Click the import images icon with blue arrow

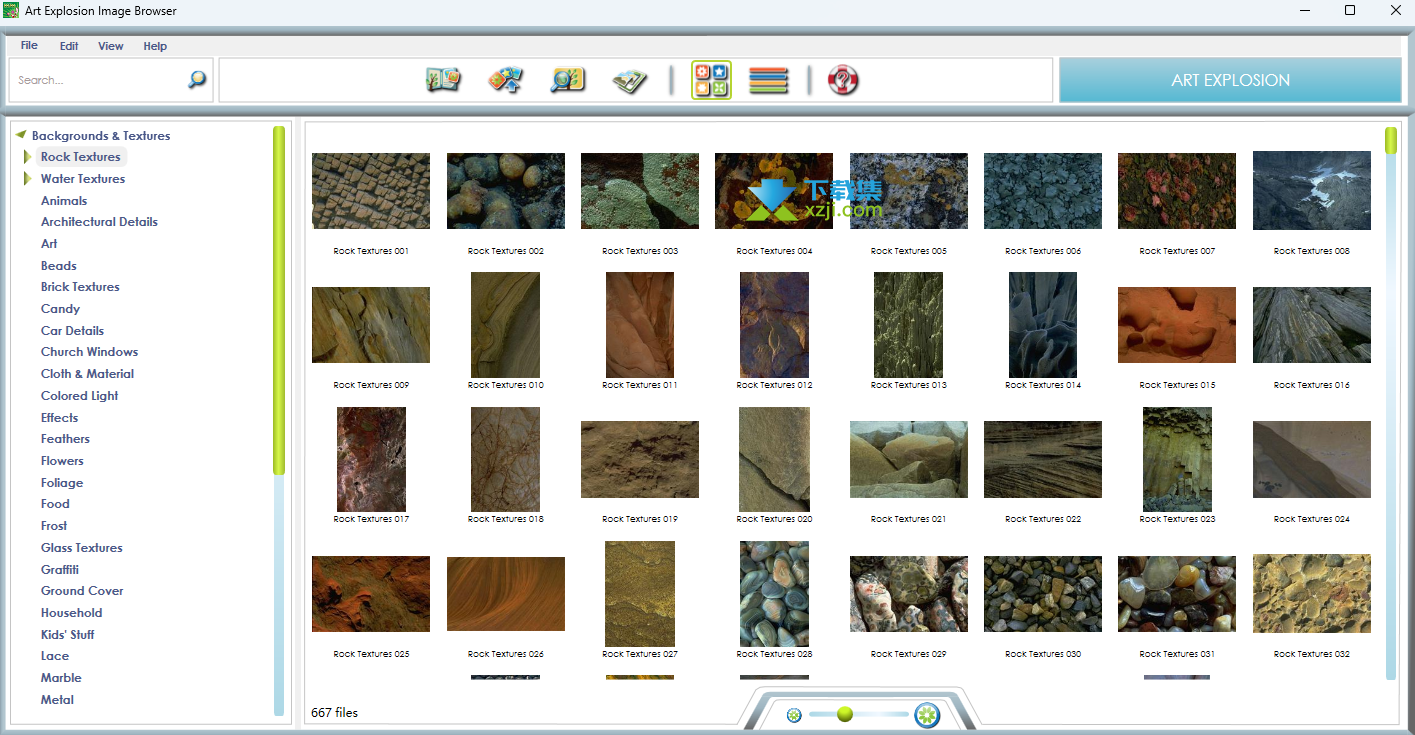pyautogui.click(x=506, y=80)
